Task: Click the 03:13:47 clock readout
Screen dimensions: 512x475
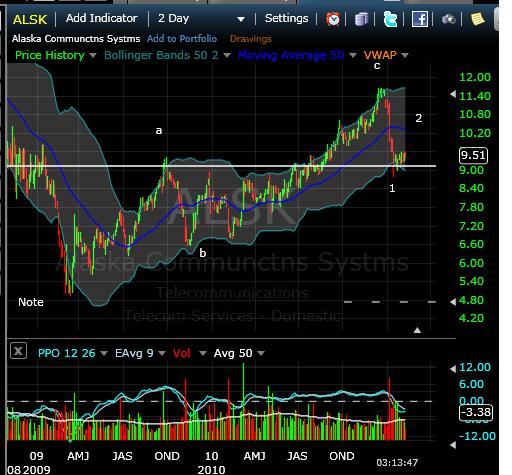Action: (397, 463)
